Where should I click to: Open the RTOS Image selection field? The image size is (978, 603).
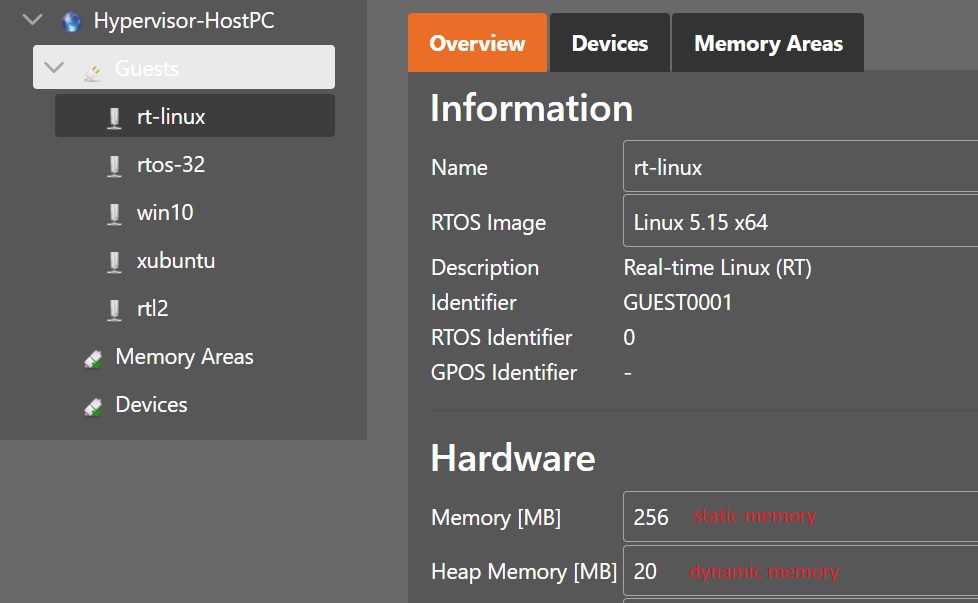[800, 222]
